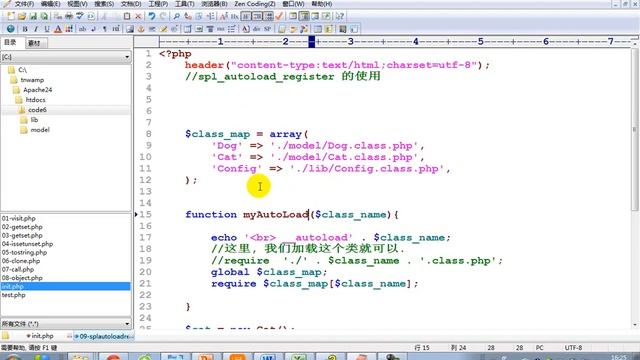Insert heading (H1) tag icon

[116, 29]
